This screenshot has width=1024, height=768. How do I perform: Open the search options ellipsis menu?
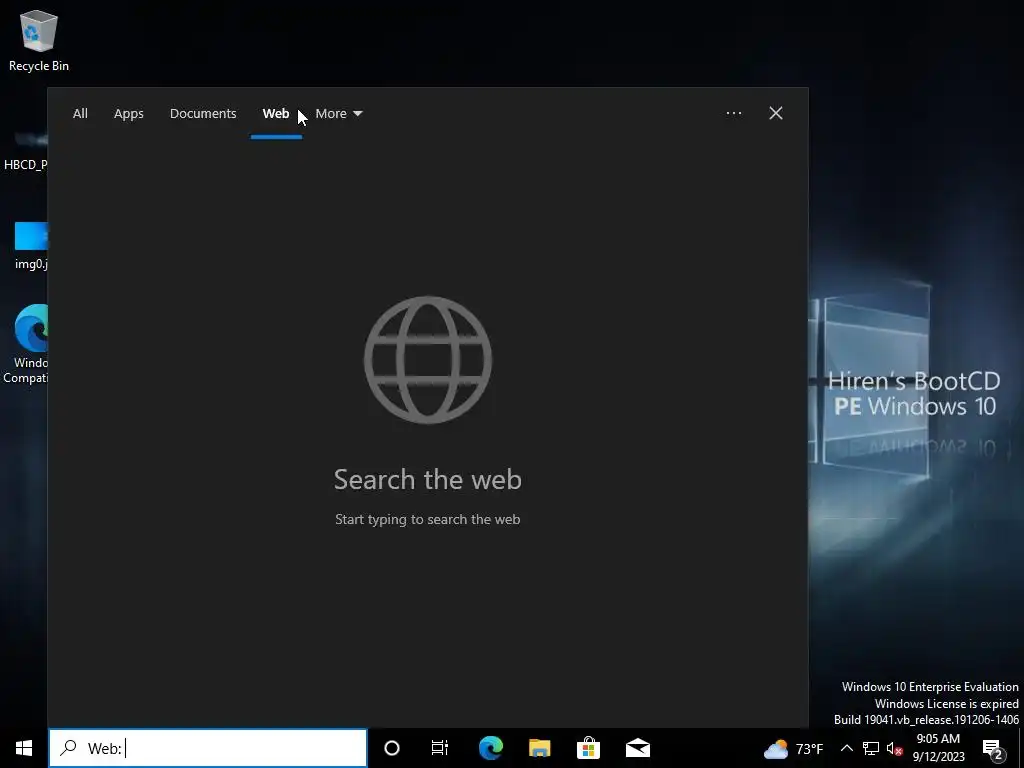pyautogui.click(x=733, y=114)
